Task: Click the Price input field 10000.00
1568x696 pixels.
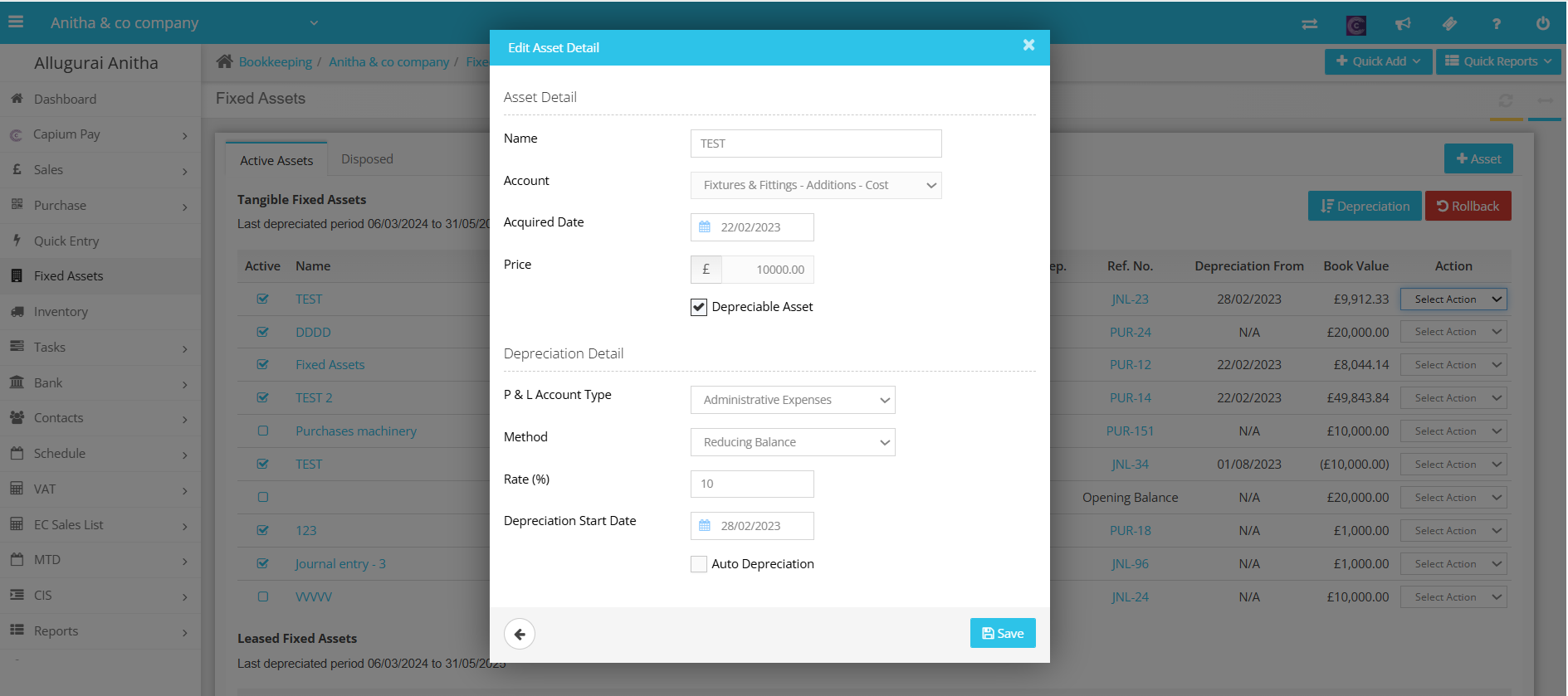Action: point(768,270)
